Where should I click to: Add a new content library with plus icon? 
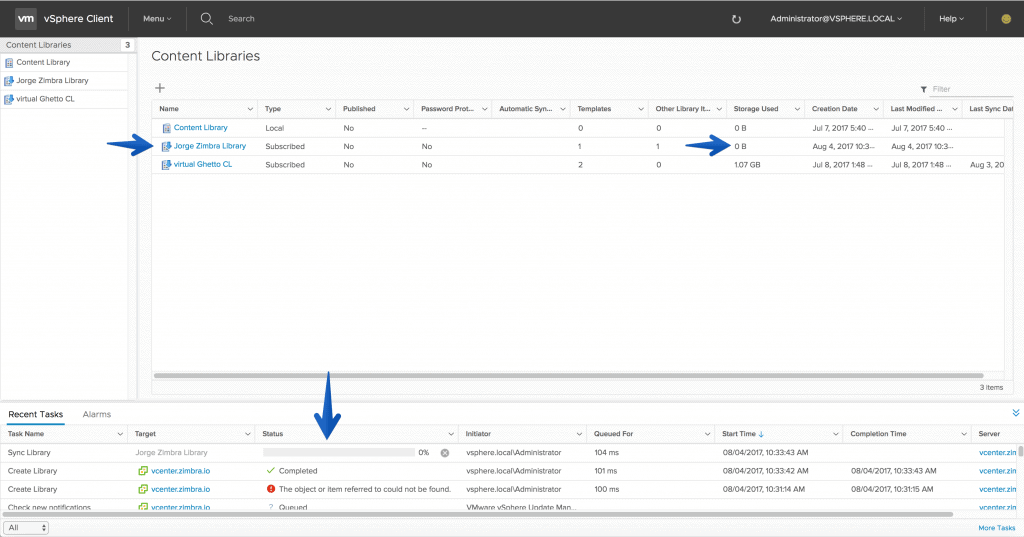[159, 88]
